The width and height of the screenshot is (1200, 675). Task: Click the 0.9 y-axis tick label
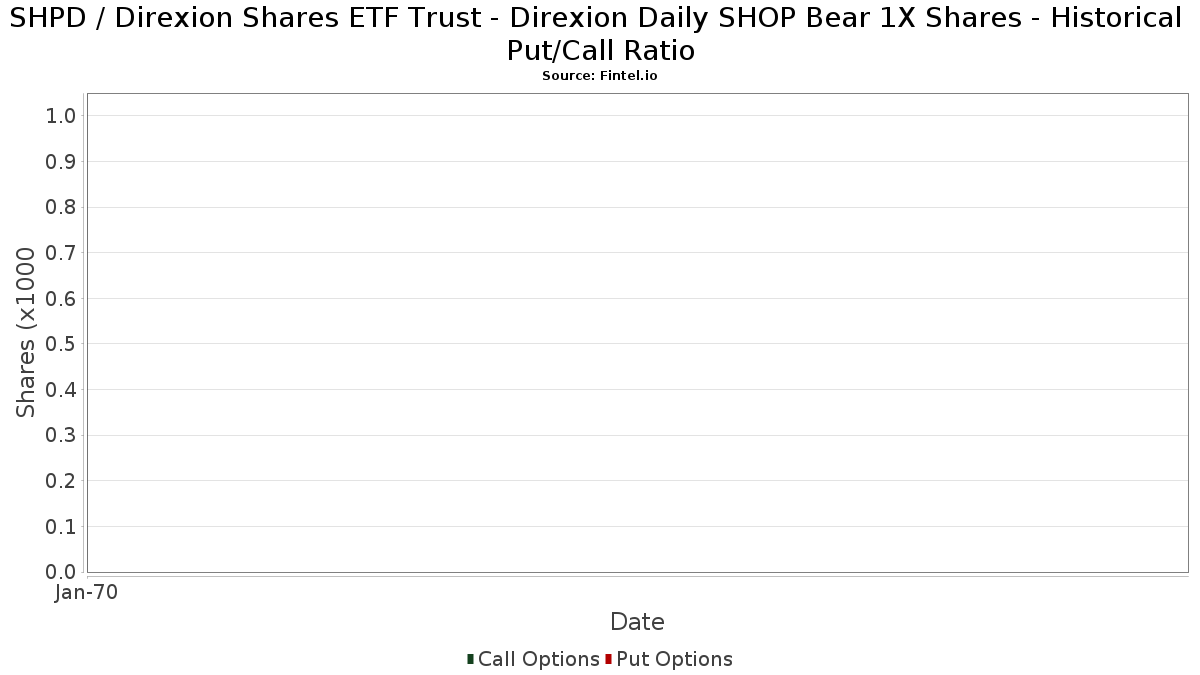(61, 162)
